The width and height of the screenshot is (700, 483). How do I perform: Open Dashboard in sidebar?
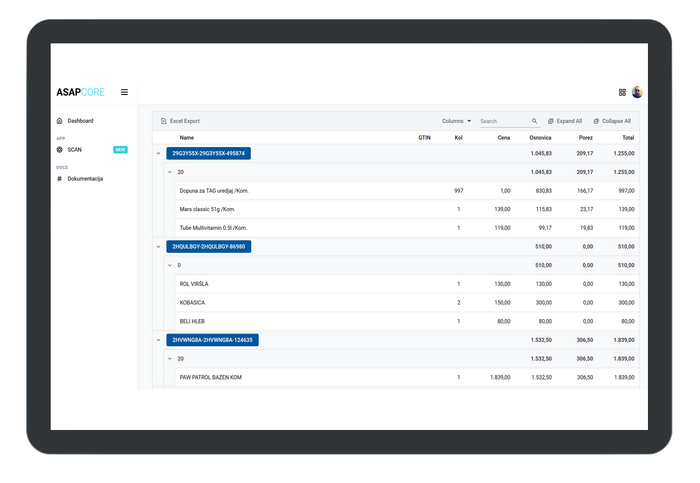click(80, 121)
